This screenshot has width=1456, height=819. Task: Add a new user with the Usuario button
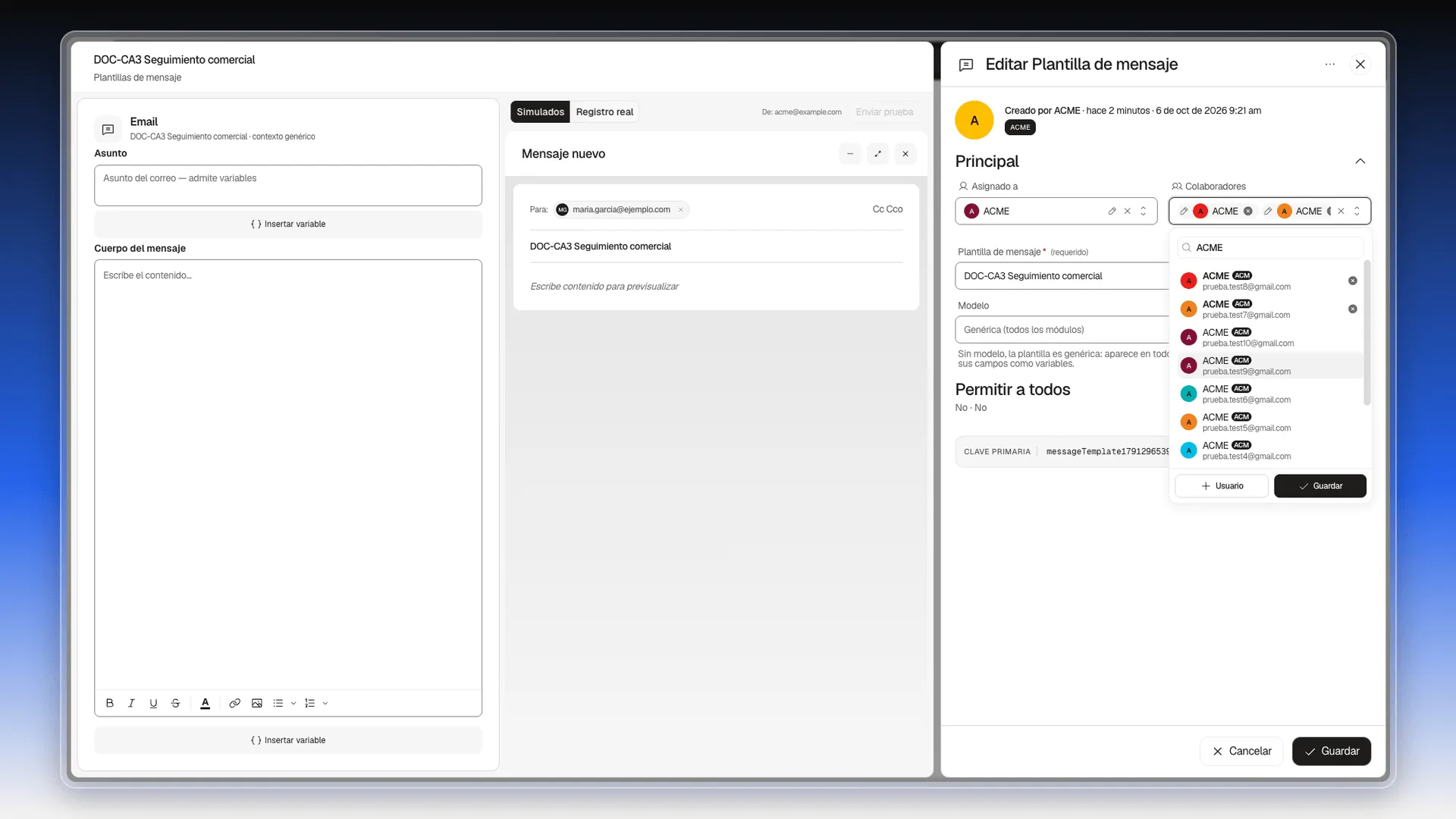pos(1222,486)
